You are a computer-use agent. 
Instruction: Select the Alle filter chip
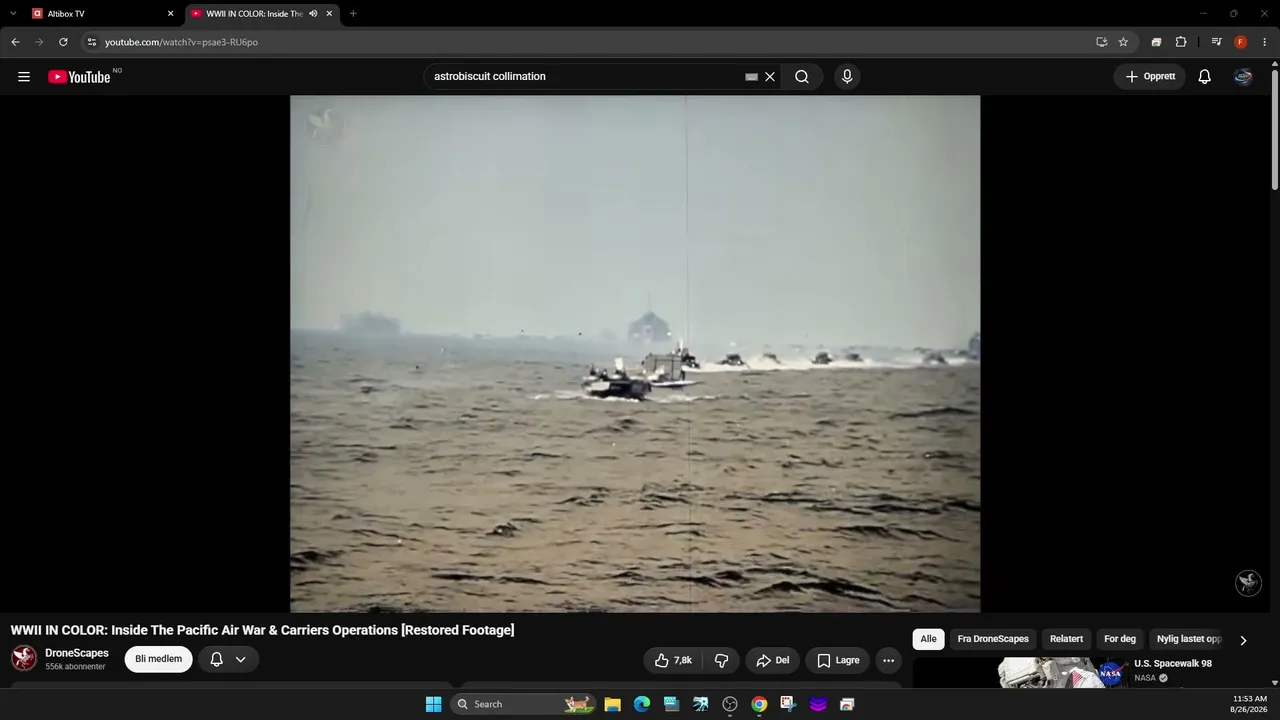pos(928,639)
